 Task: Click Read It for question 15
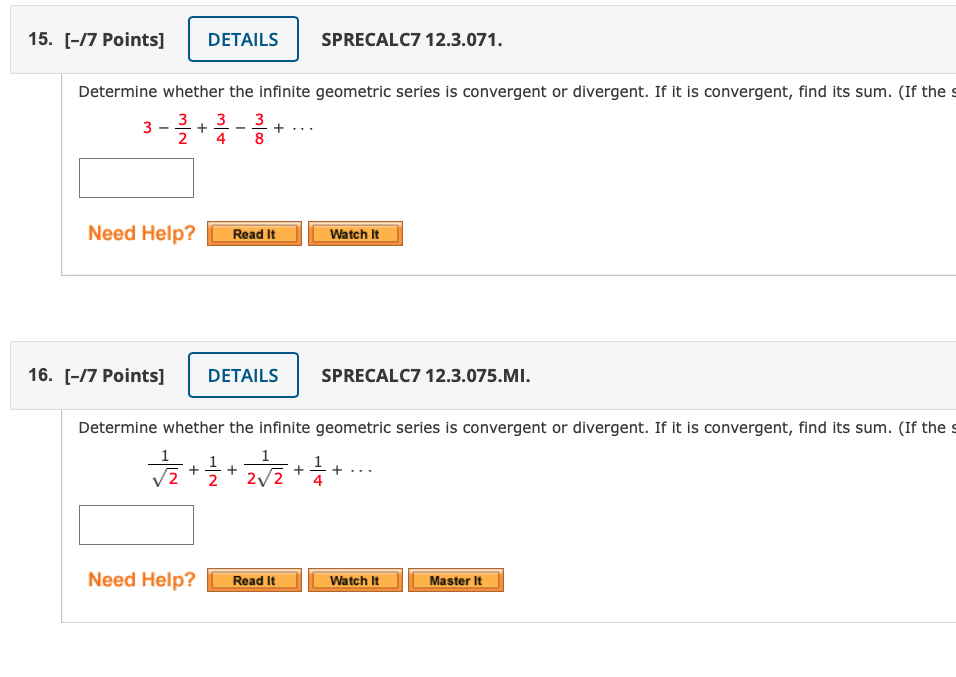[253, 233]
